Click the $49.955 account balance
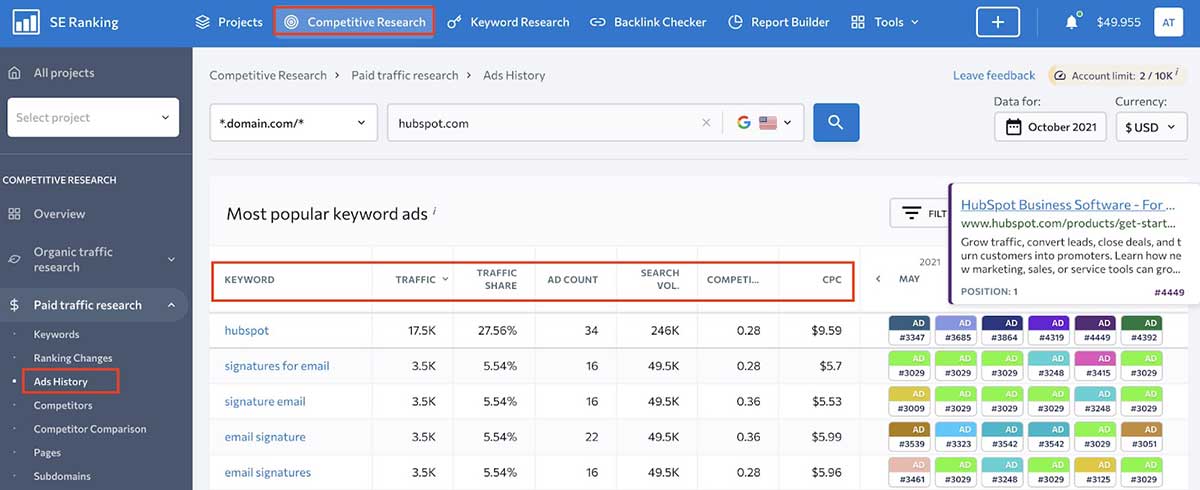 1118,22
